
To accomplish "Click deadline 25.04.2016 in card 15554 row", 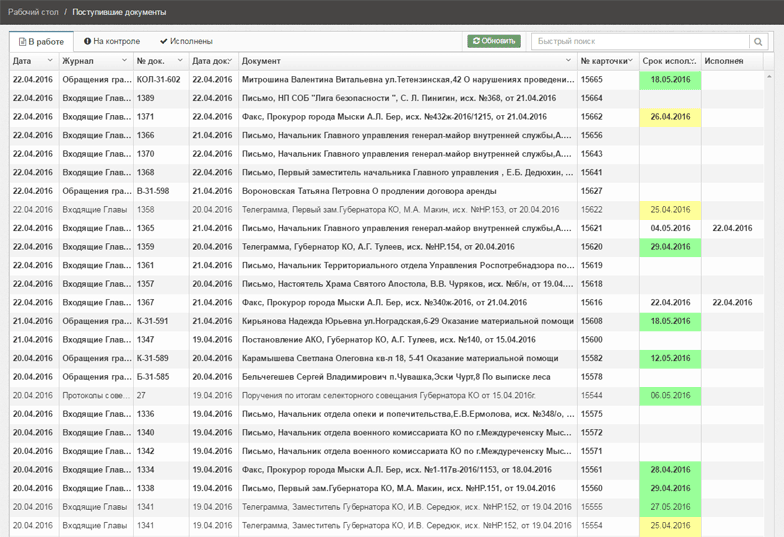I will [x=670, y=526].
